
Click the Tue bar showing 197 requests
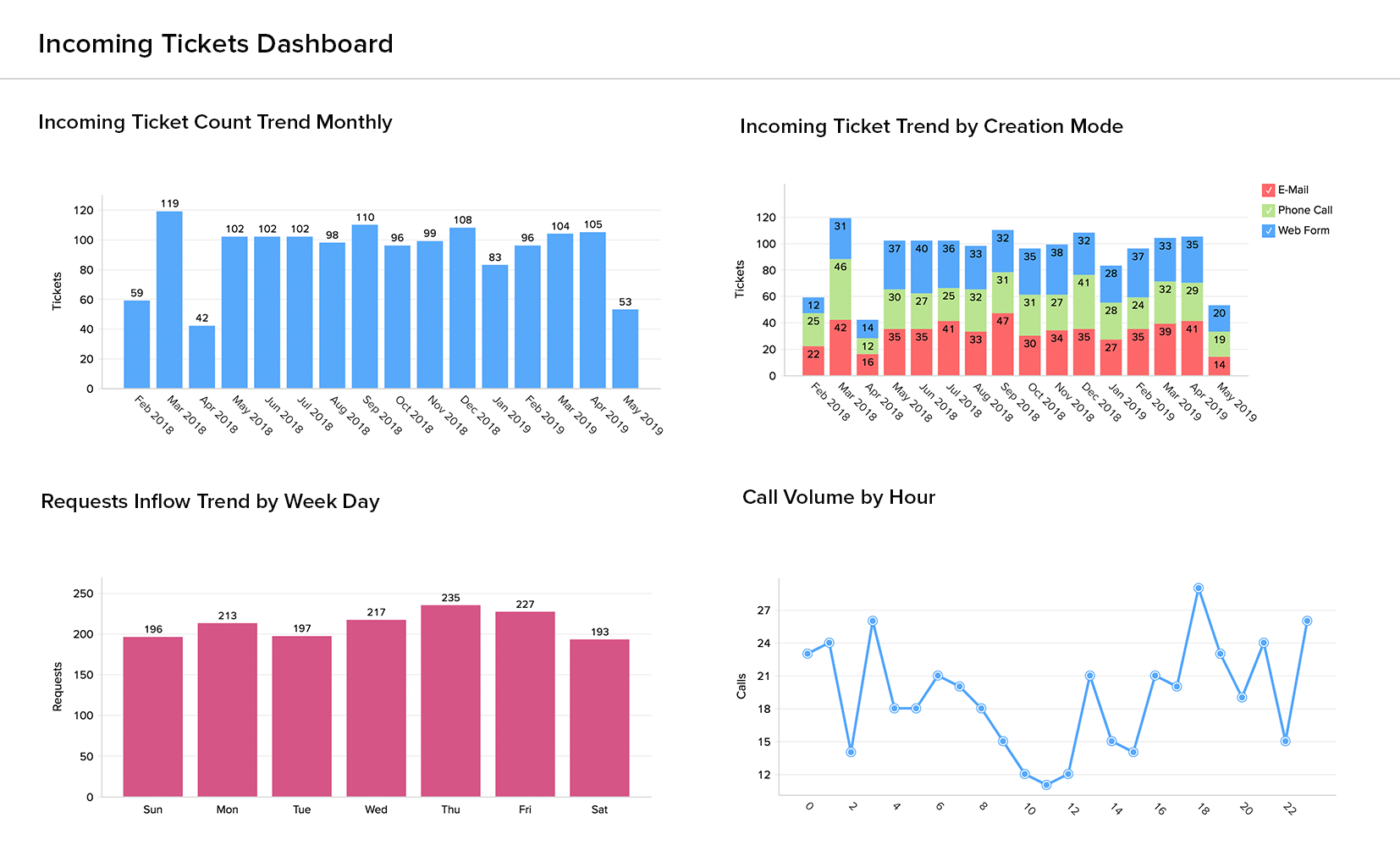[x=302, y=716]
